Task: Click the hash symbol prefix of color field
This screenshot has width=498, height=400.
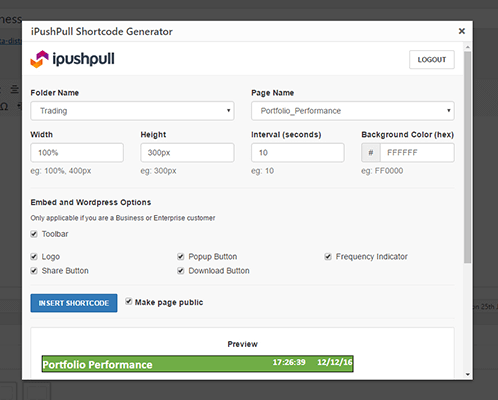Action: (x=371, y=153)
